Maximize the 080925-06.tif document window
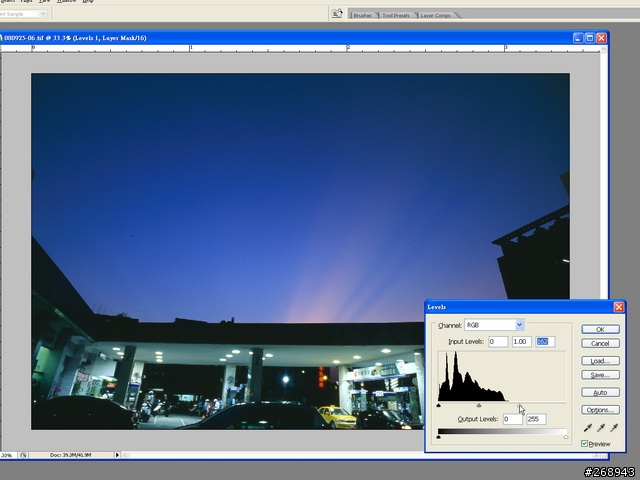The height and width of the screenshot is (480, 640). 589,38
